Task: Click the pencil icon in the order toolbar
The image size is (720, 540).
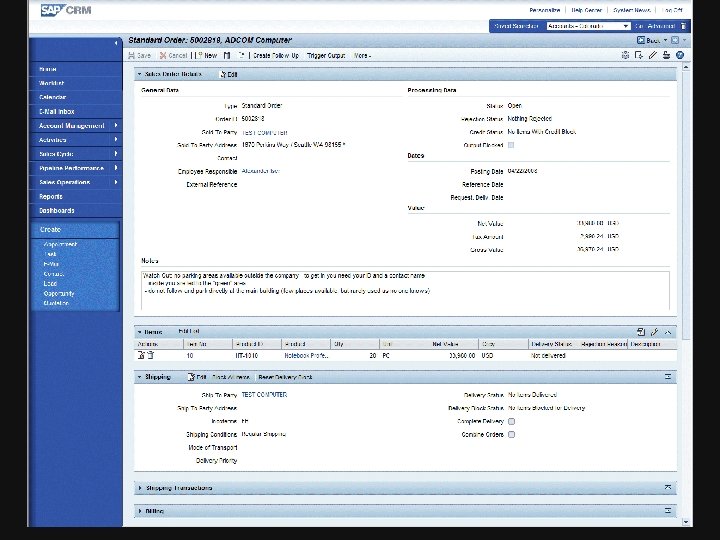Action: [x=652, y=55]
